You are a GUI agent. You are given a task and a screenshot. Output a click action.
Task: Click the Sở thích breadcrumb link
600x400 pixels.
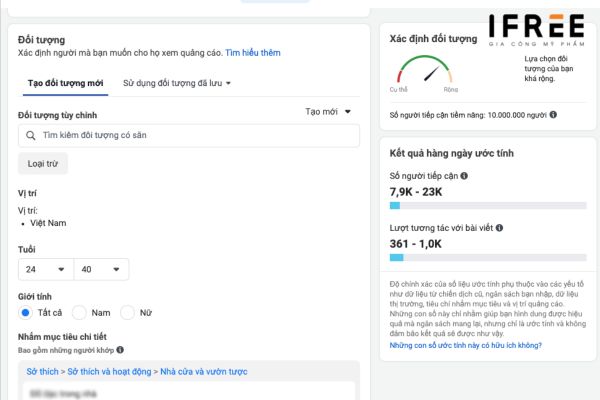coord(42,372)
